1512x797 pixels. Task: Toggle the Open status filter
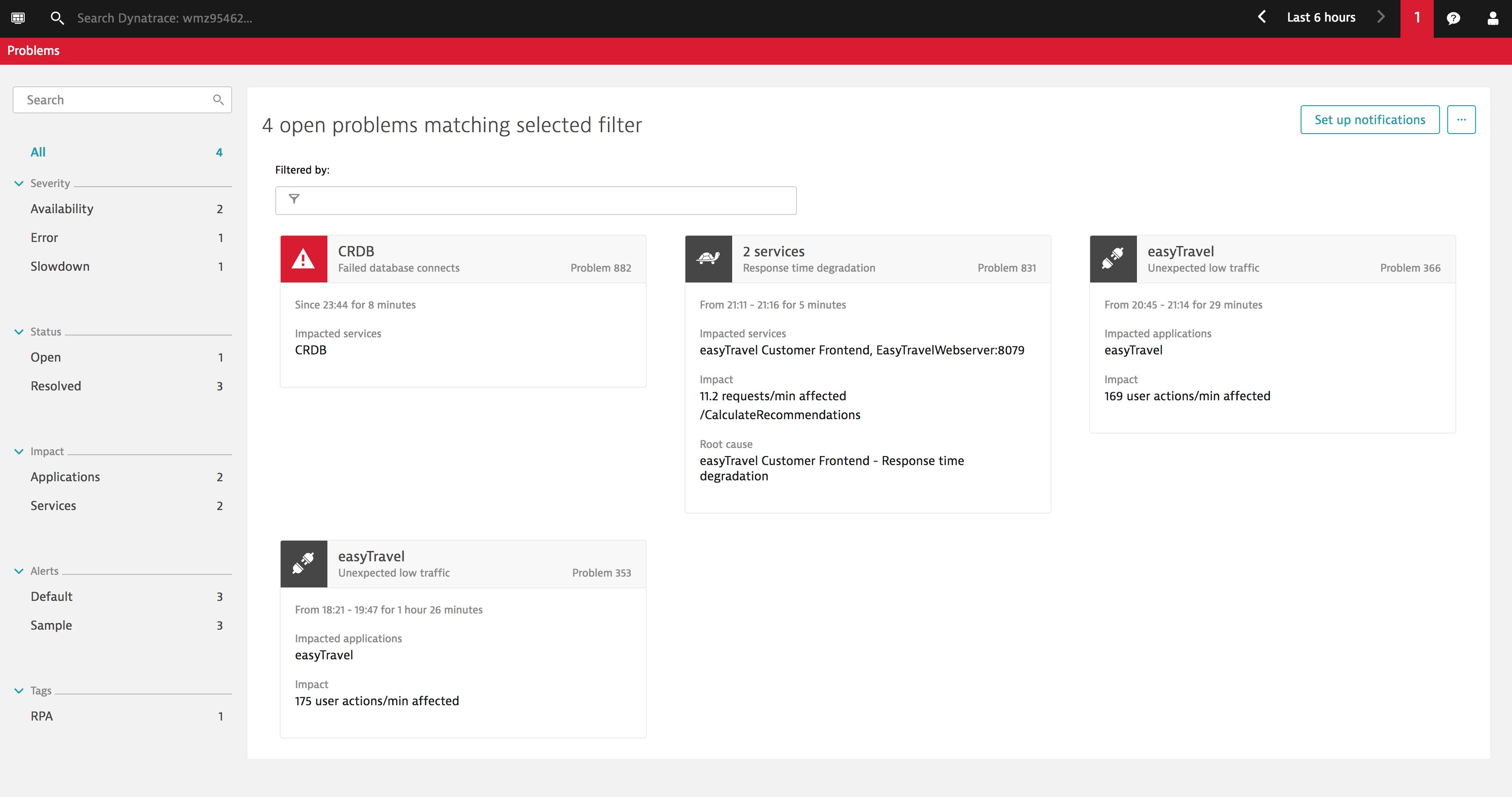coord(46,357)
